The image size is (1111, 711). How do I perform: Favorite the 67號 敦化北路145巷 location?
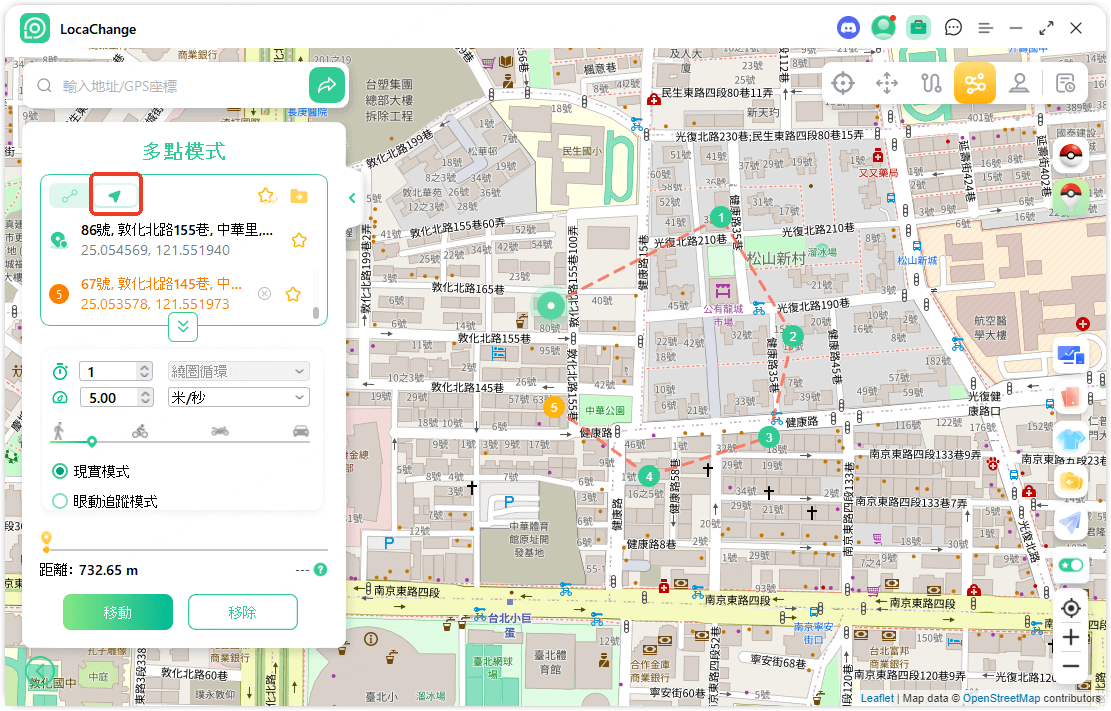click(293, 293)
